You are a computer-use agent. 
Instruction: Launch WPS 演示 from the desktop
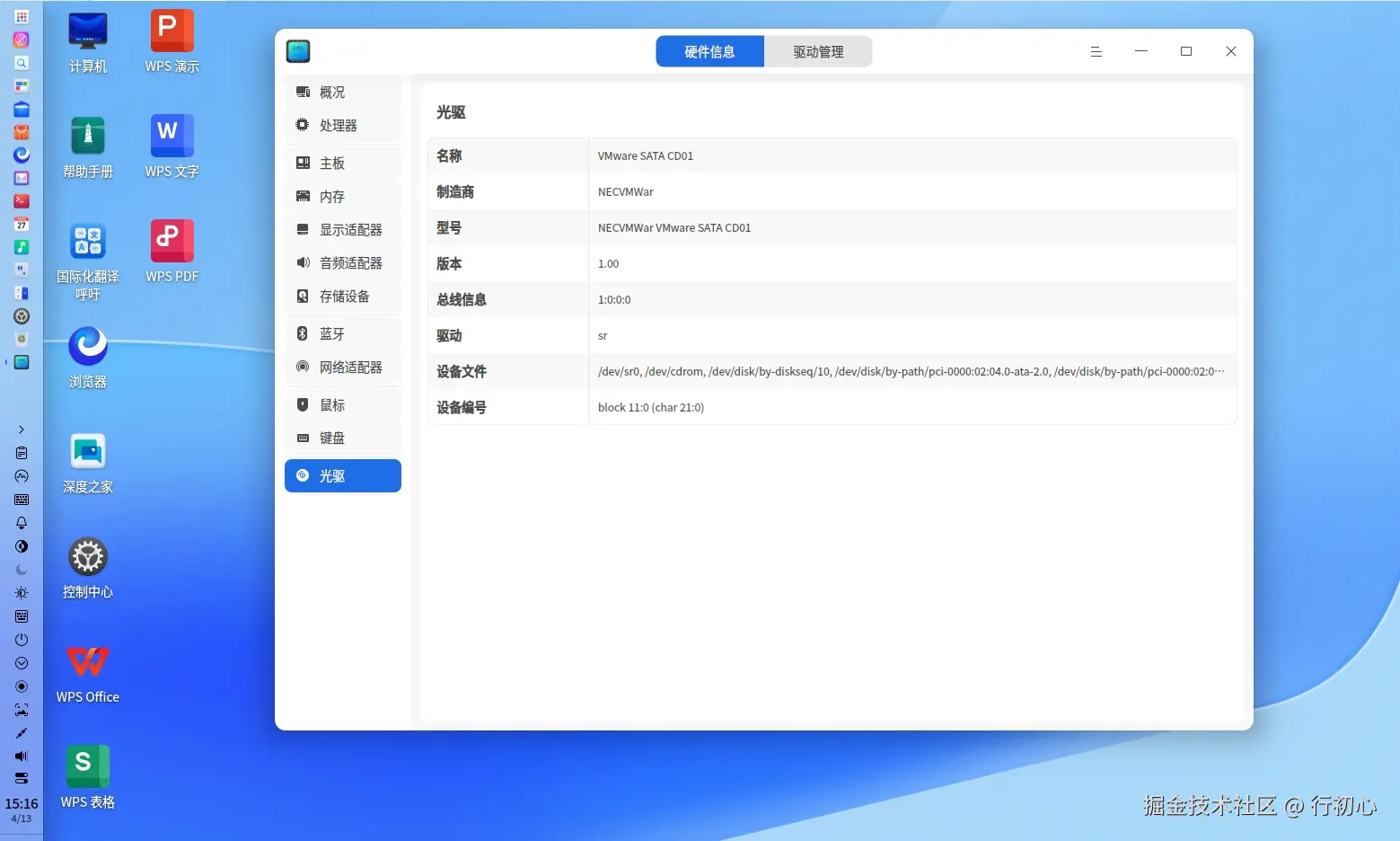(x=172, y=42)
